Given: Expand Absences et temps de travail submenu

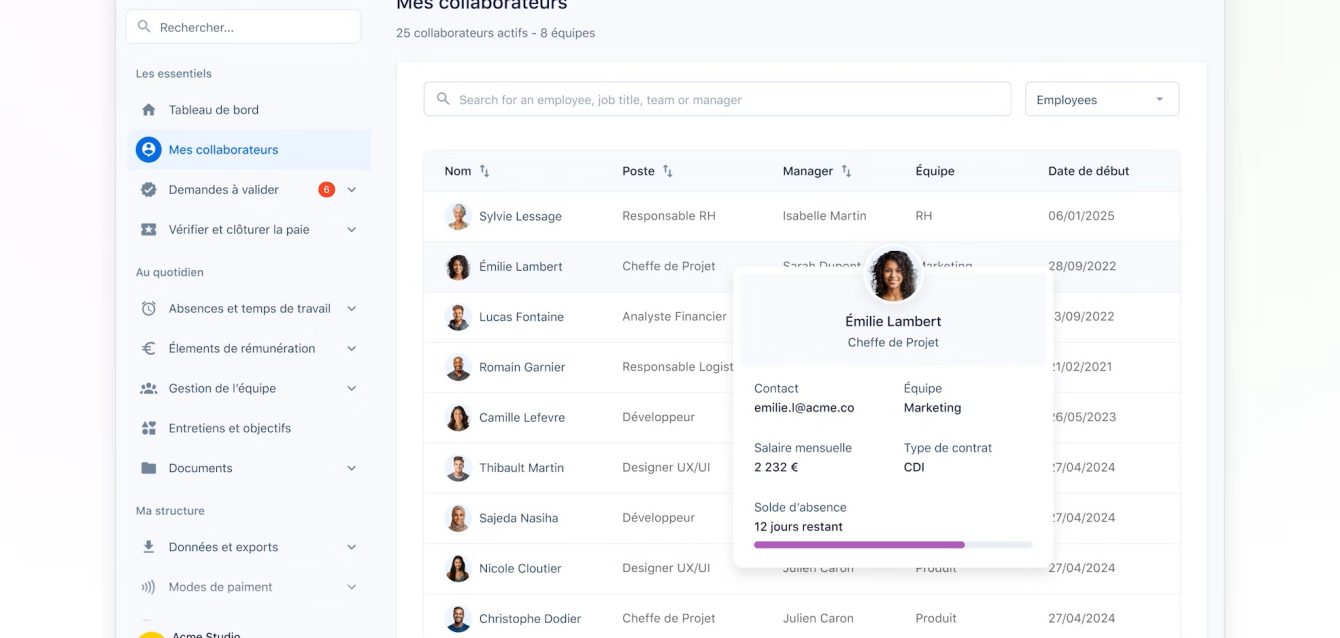Looking at the screenshot, I should point(351,309).
